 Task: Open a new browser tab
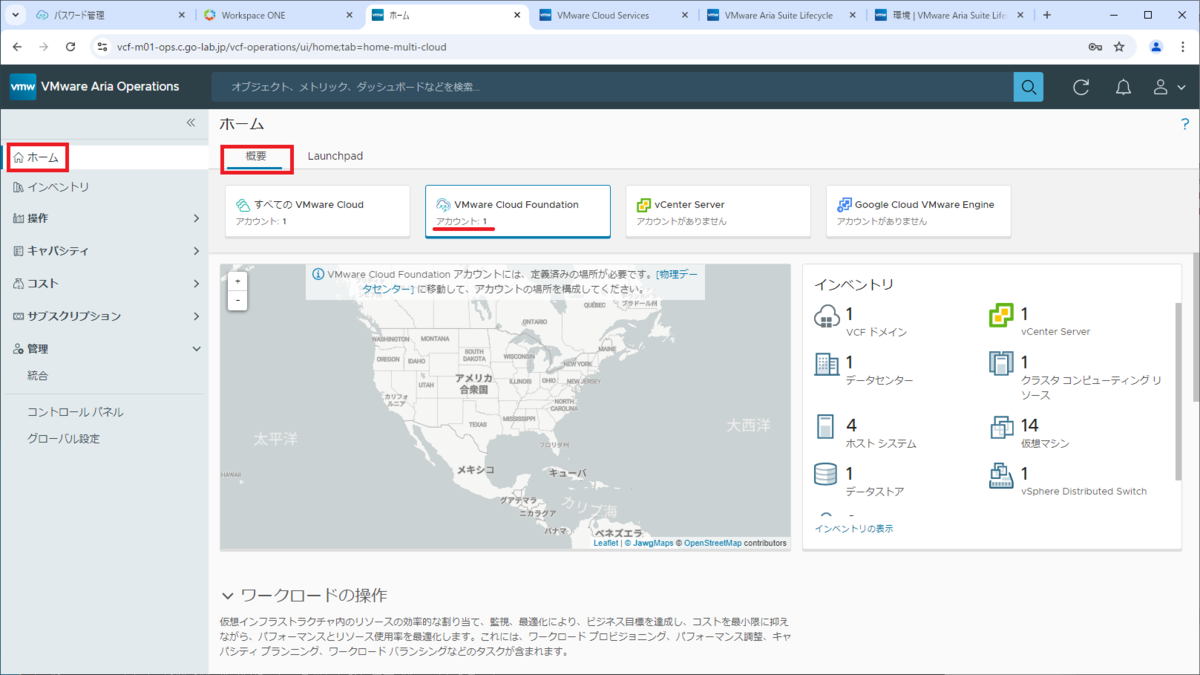(x=1047, y=15)
